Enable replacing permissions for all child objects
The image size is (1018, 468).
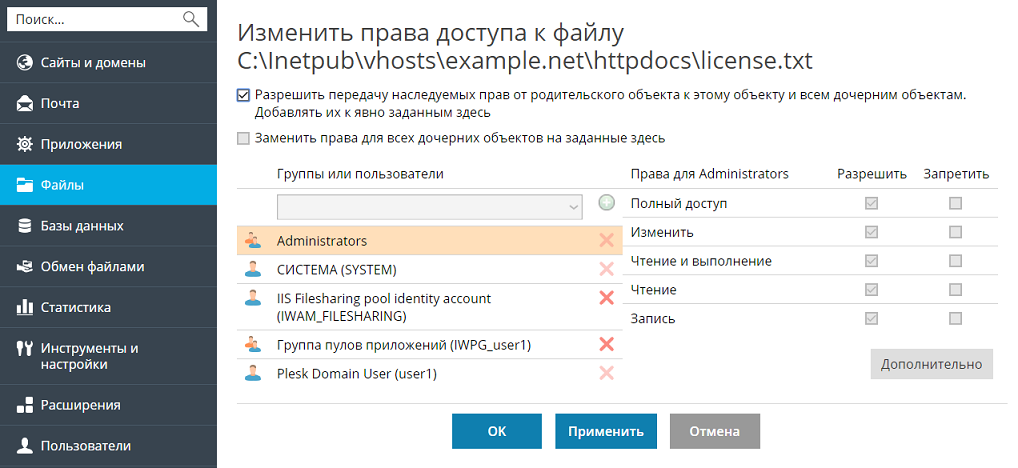[244, 139]
